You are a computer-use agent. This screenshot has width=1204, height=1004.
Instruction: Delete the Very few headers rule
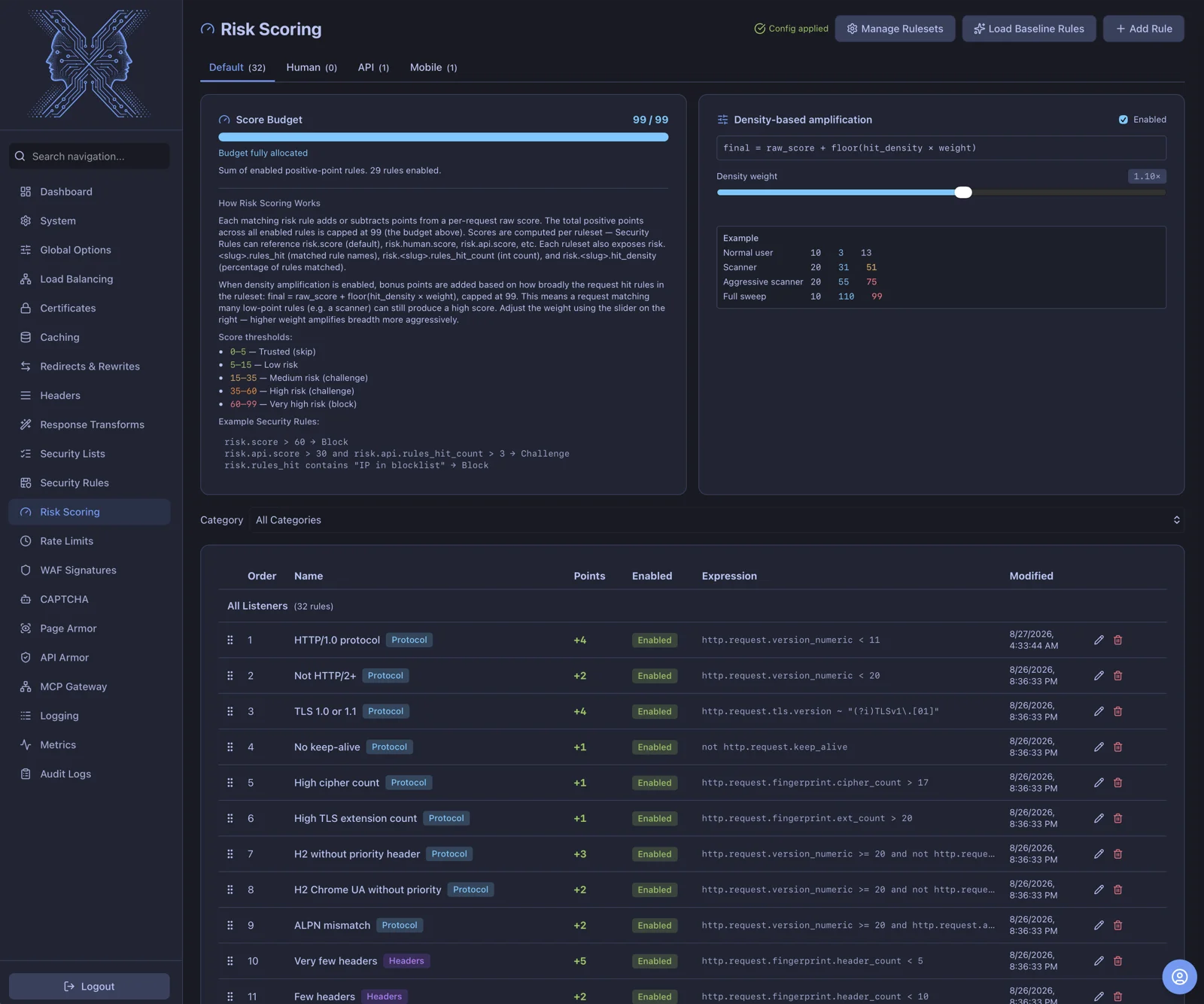[1117, 961]
